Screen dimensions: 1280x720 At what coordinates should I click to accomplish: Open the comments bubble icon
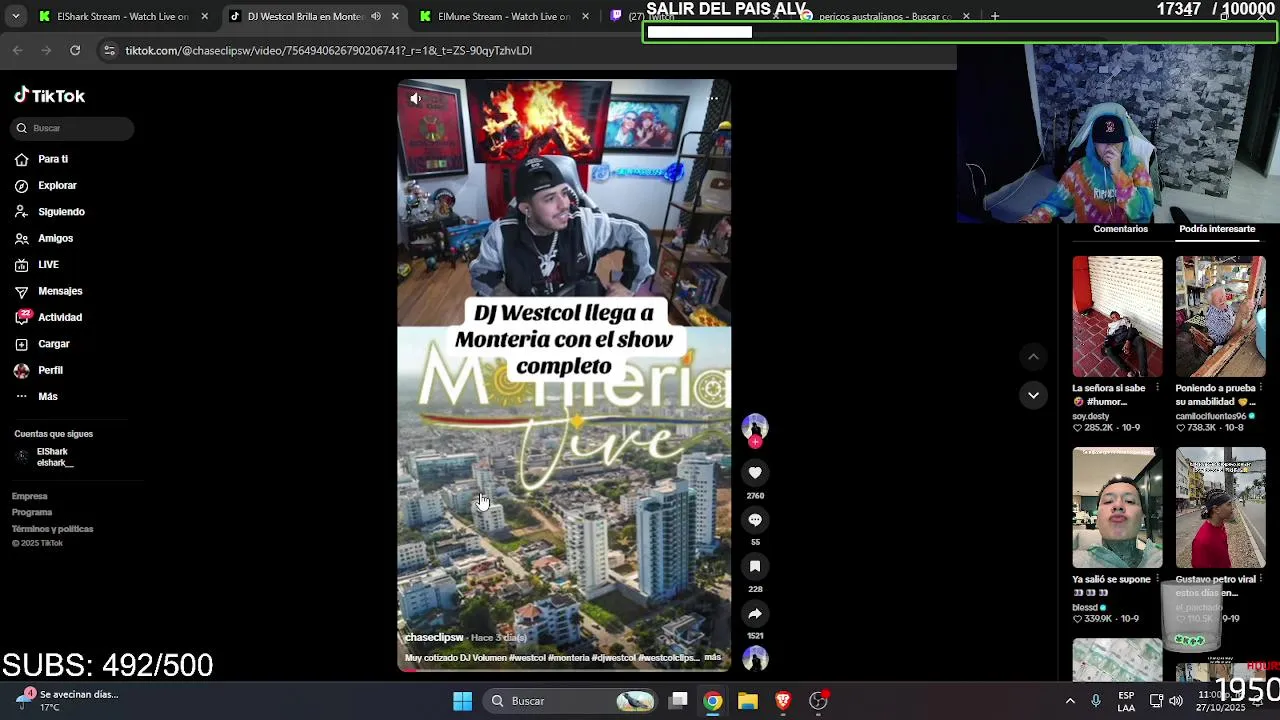[755, 520]
